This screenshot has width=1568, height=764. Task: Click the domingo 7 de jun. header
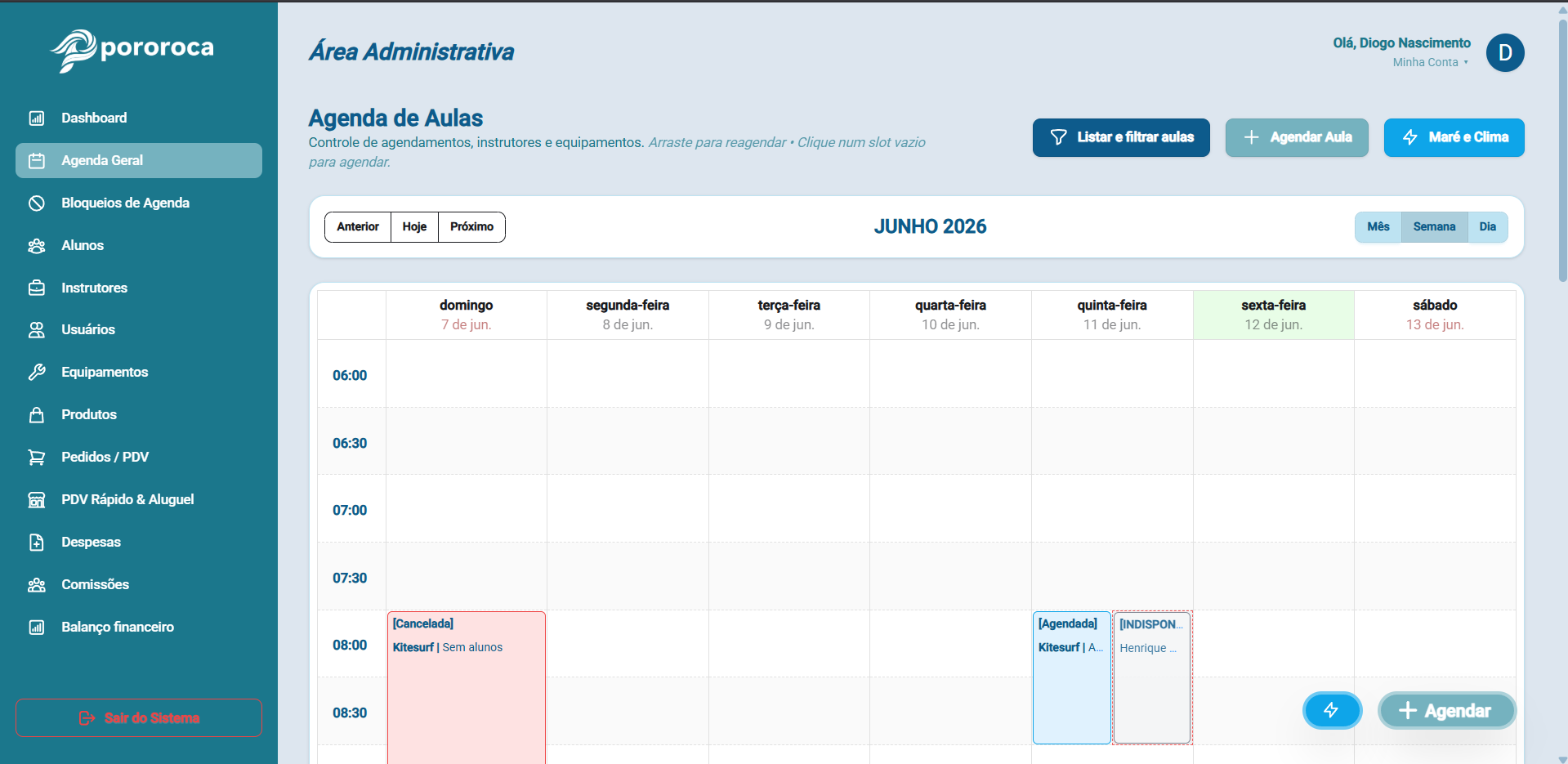(467, 315)
